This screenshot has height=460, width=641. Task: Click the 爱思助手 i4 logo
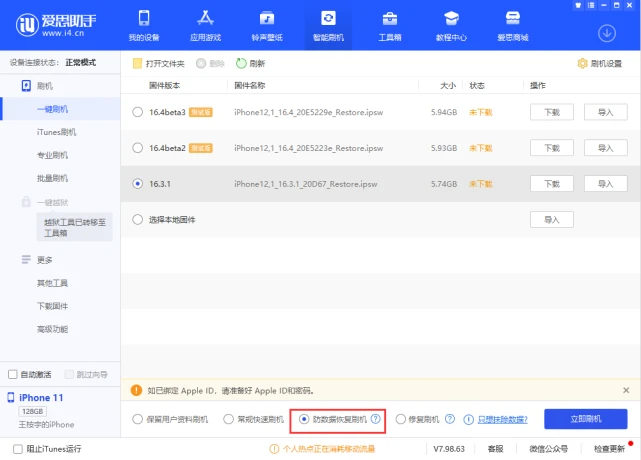[x=56, y=25]
